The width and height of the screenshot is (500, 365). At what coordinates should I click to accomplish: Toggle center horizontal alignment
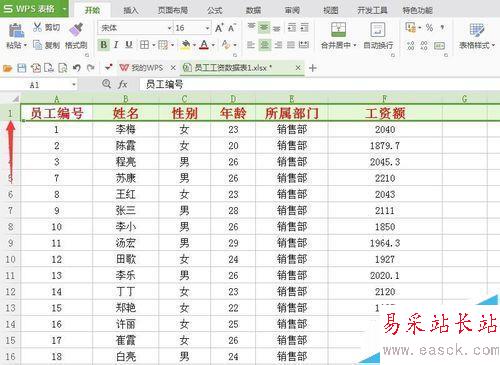click(265, 45)
